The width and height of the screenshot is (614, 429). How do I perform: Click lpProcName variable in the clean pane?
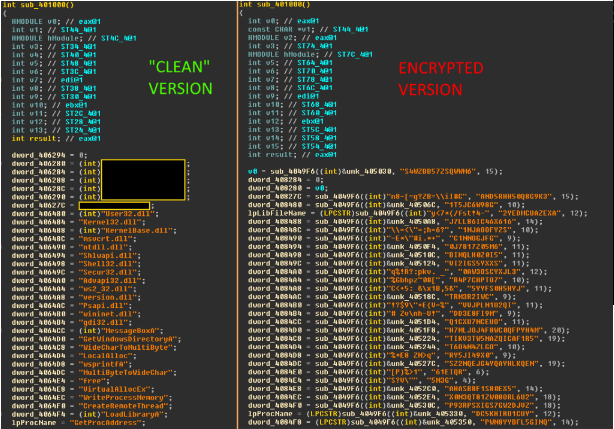34,423
